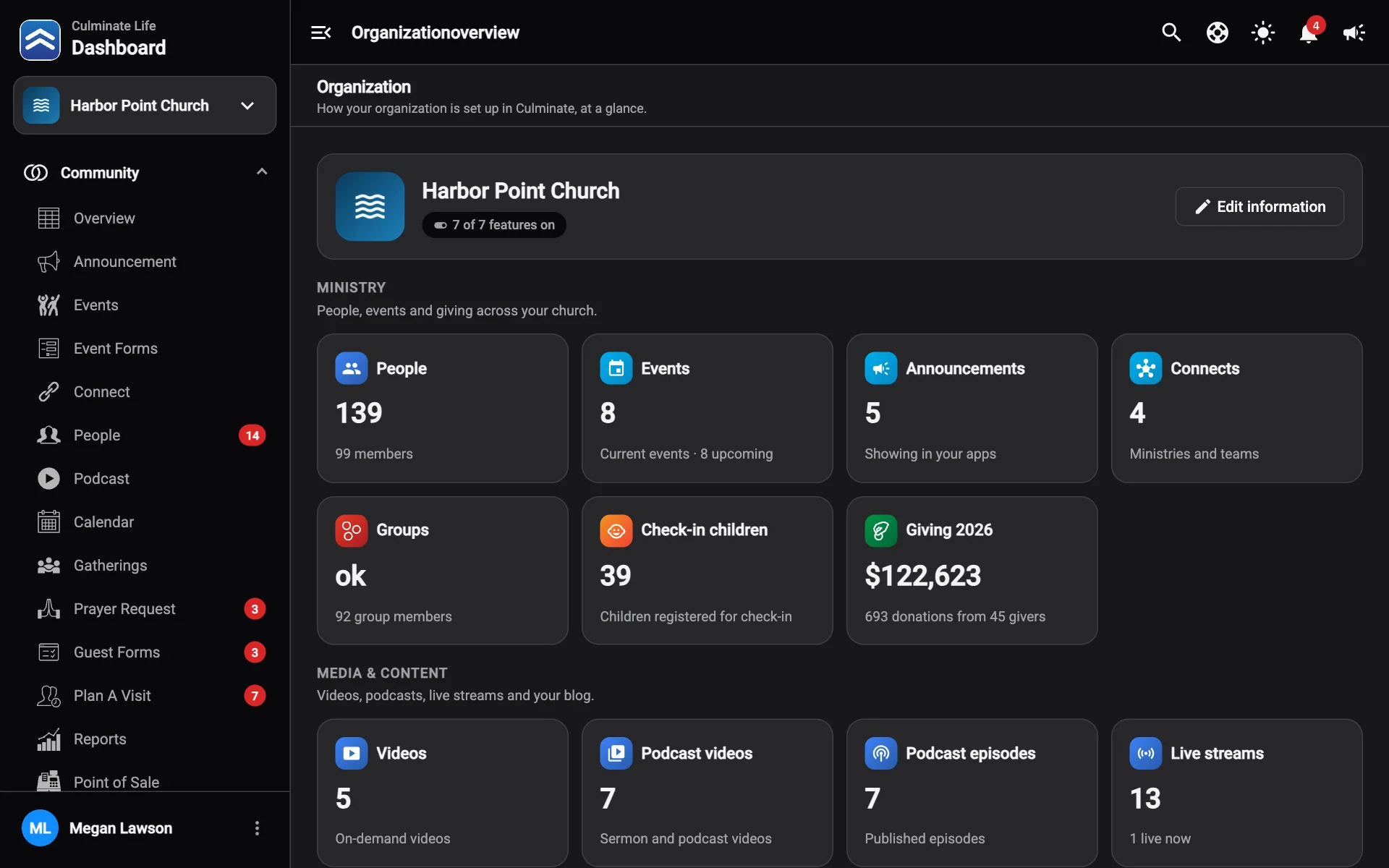Click the Prayer Request praying hands icon
Screen dimensions: 1389x868
48,608
